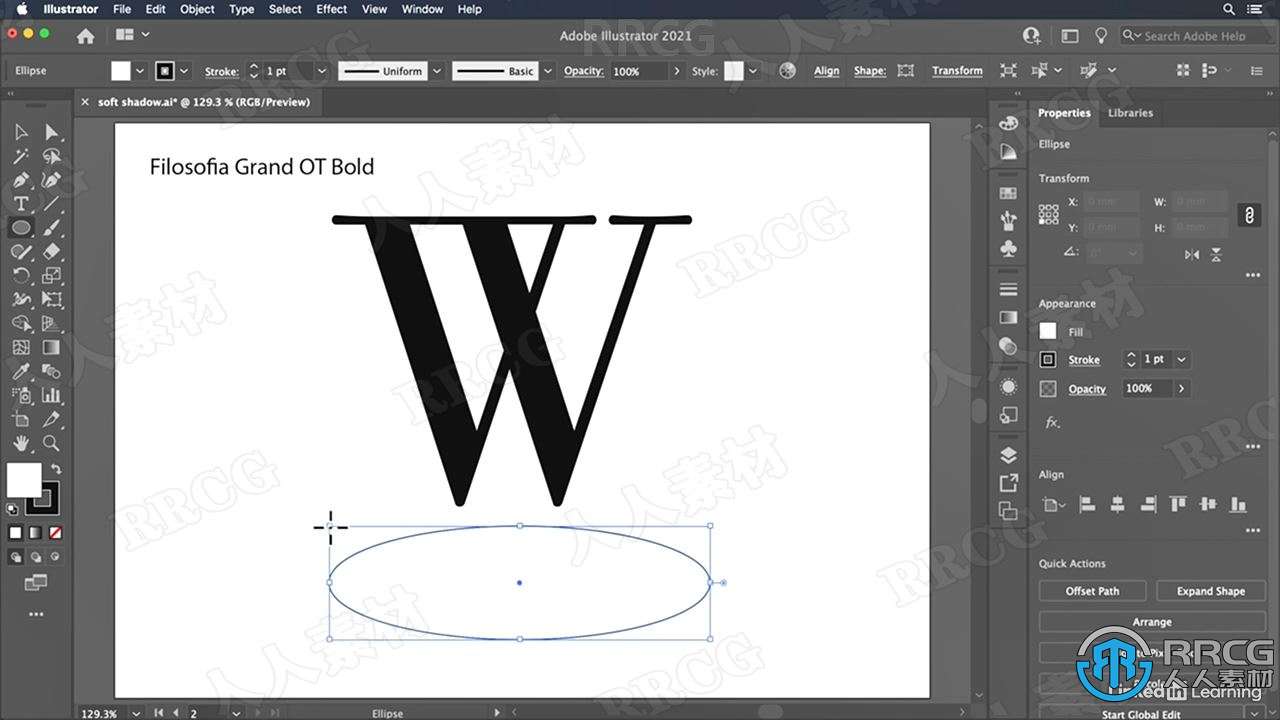Expand Opacity arrow in Properties panel
The height and width of the screenshot is (720, 1280).
[1182, 388]
